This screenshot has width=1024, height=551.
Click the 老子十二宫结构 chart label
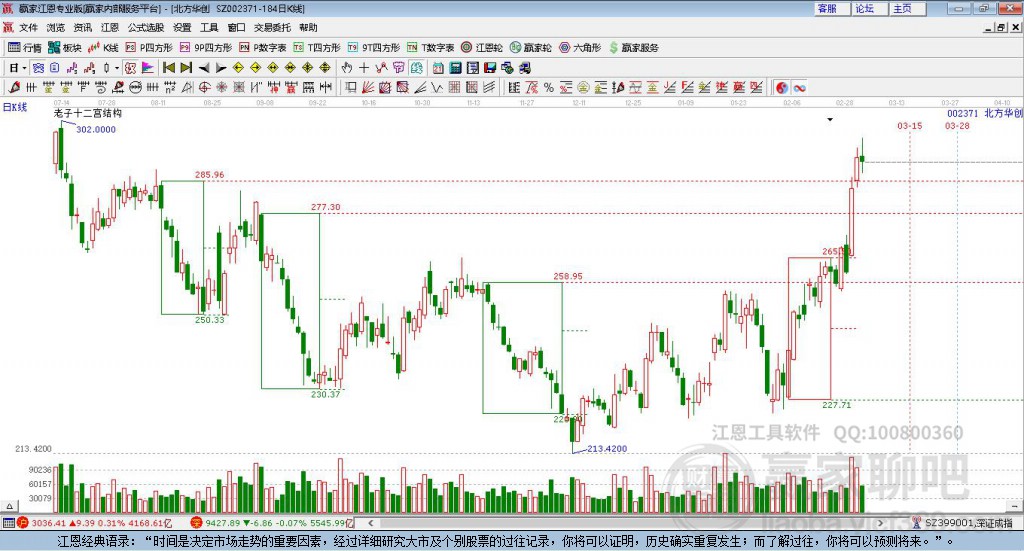click(x=88, y=113)
